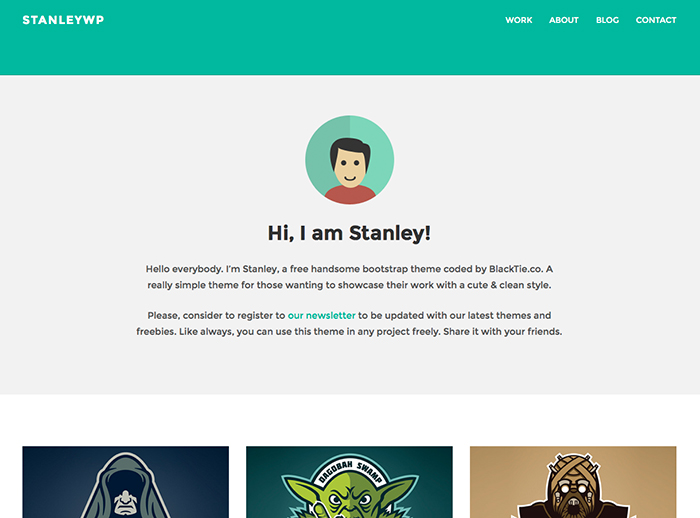Click the Dagobah Swamp banner text
Image resolution: width=700 pixels, height=518 pixels.
click(350, 472)
